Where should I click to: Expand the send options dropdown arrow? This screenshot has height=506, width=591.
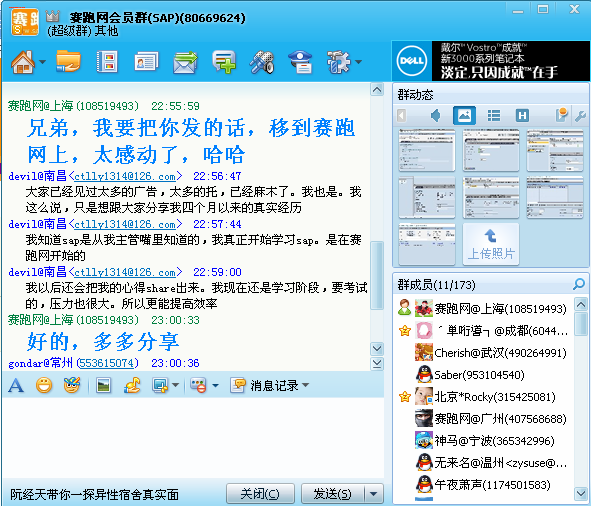tap(374, 493)
